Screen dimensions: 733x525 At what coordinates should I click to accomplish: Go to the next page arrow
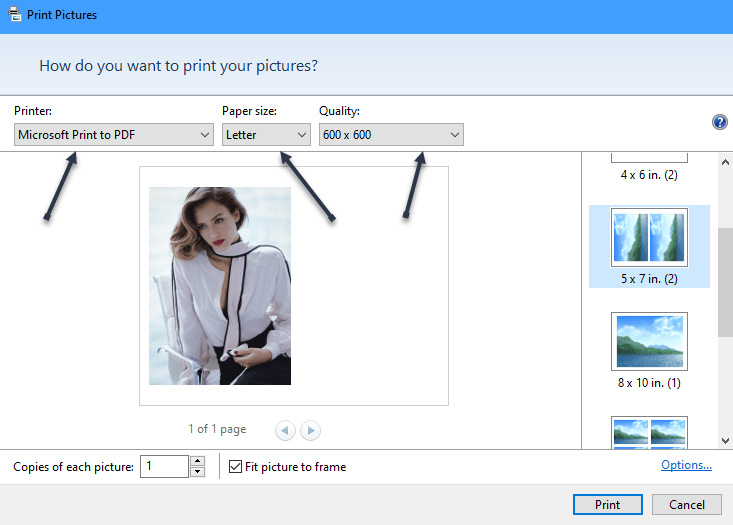coord(311,430)
